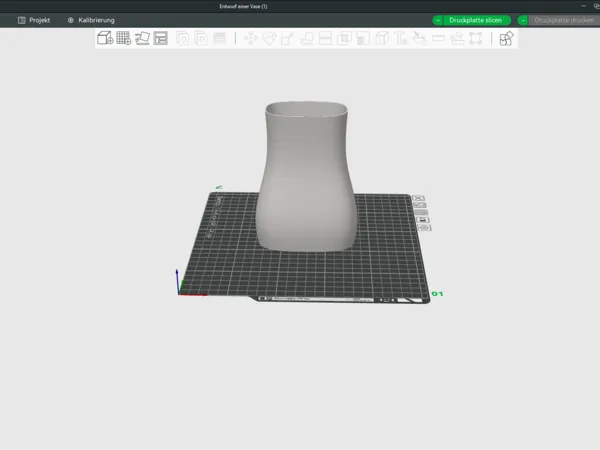Image resolution: width=600 pixels, height=450 pixels.
Task: Click the plate arrange icon beside the bed
Action: [421, 212]
